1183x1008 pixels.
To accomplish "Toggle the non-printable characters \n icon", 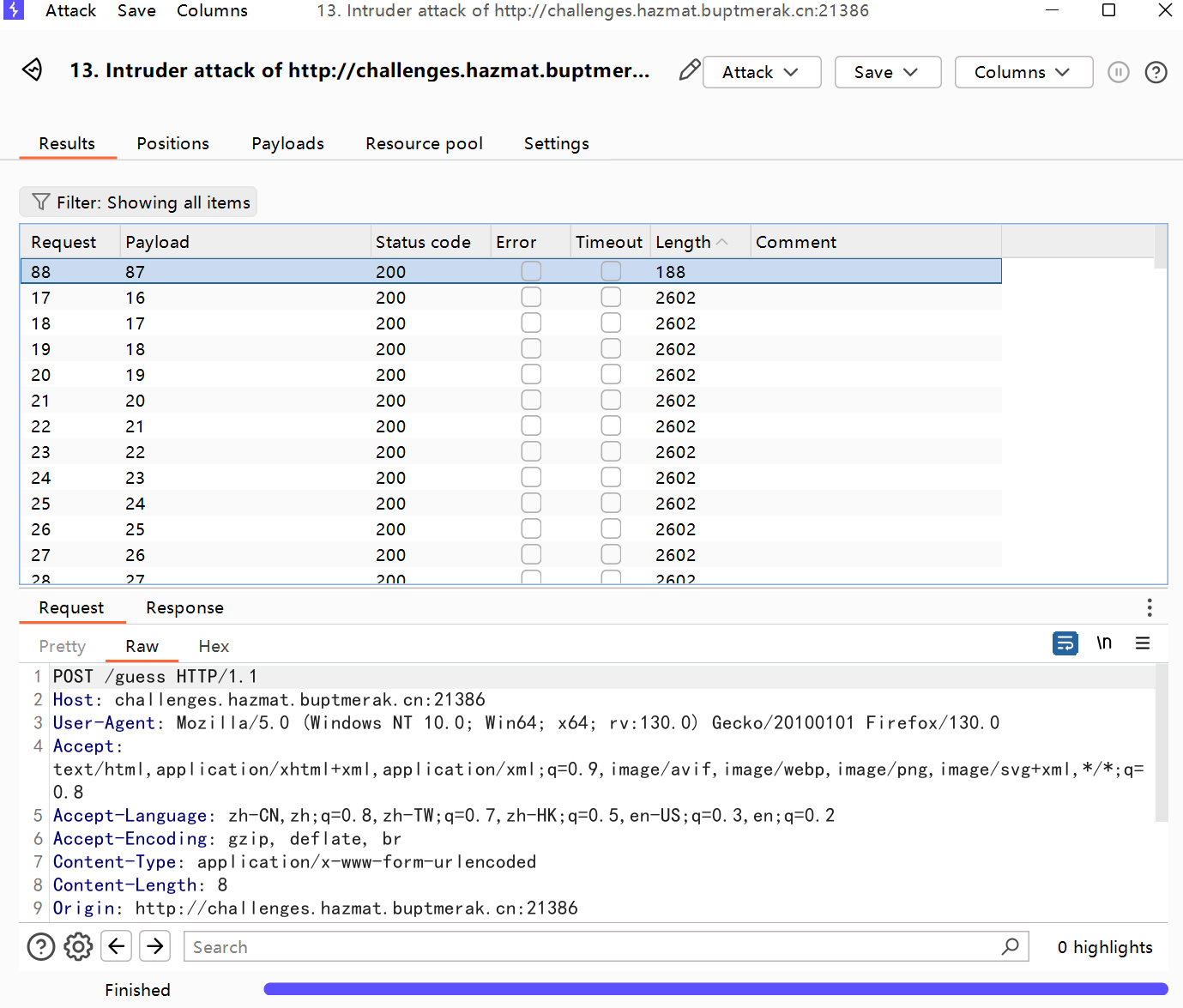I will (x=1104, y=643).
